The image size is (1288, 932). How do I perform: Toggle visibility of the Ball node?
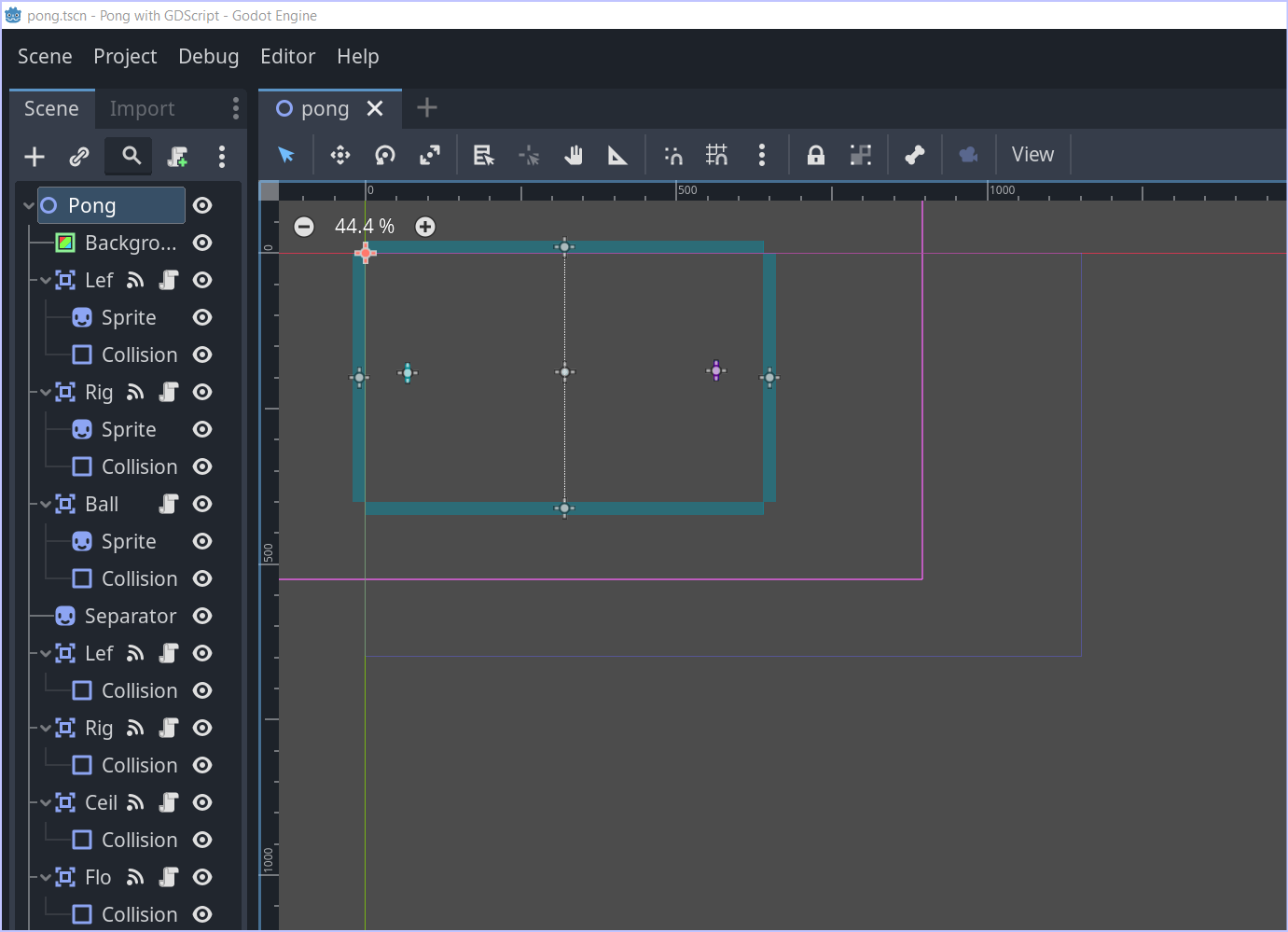(x=201, y=504)
